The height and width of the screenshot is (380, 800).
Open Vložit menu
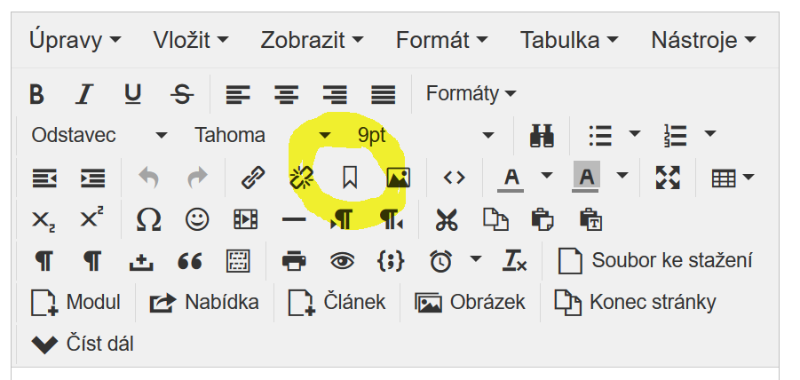[x=191, y=40]
